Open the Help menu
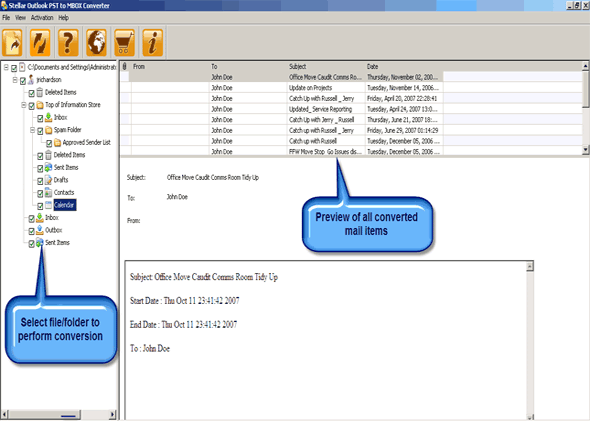 pos(64,18)
